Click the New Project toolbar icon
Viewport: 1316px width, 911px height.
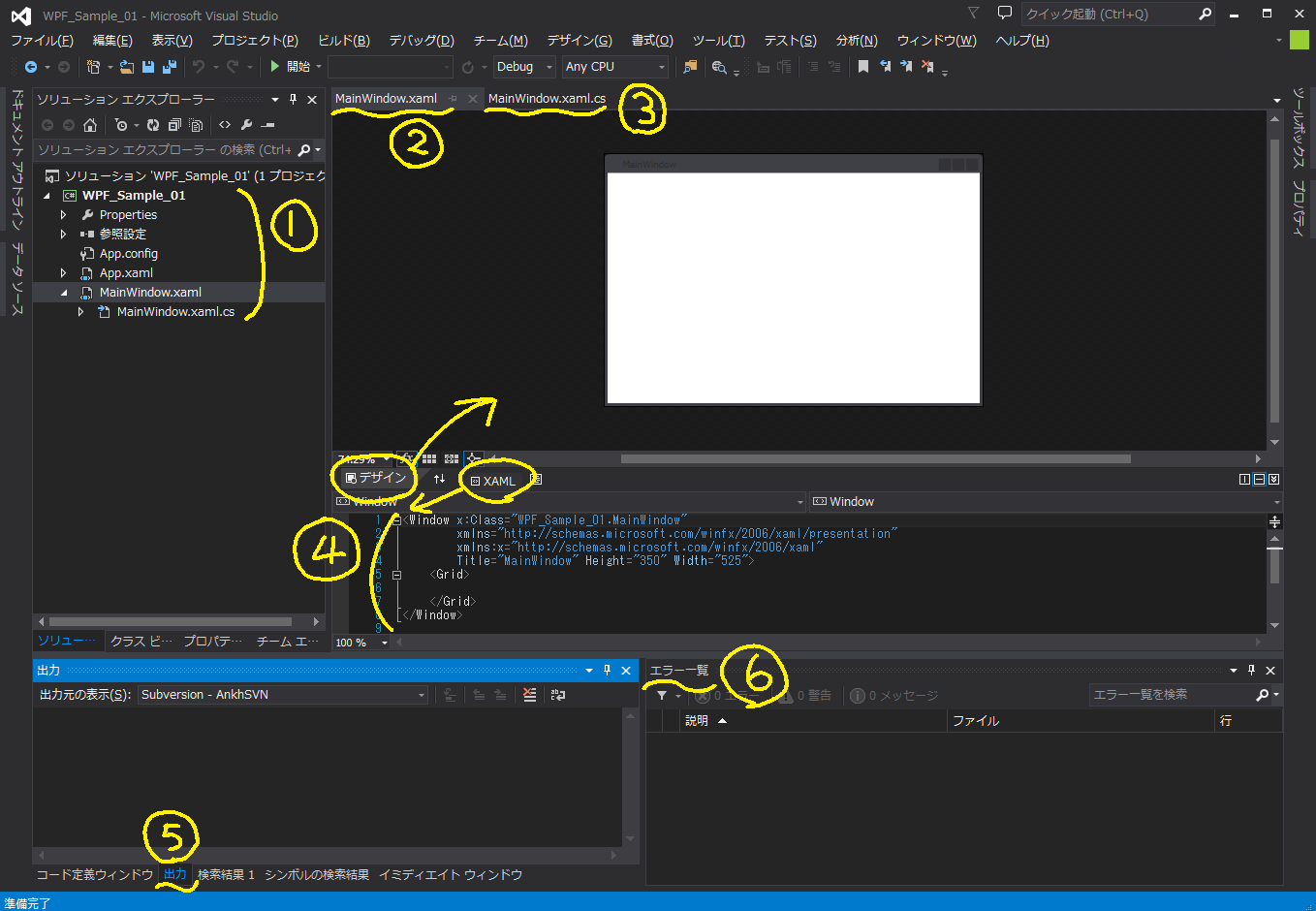pyautogui.click(x=93, y=67)
